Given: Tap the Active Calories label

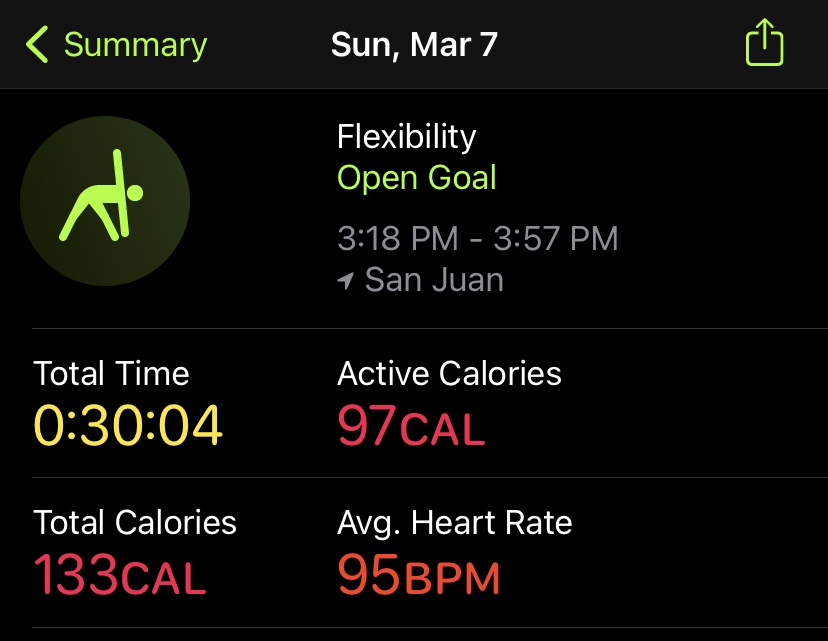Looking at the screenshot, I should pyautogui.click(x=449, y=374).
